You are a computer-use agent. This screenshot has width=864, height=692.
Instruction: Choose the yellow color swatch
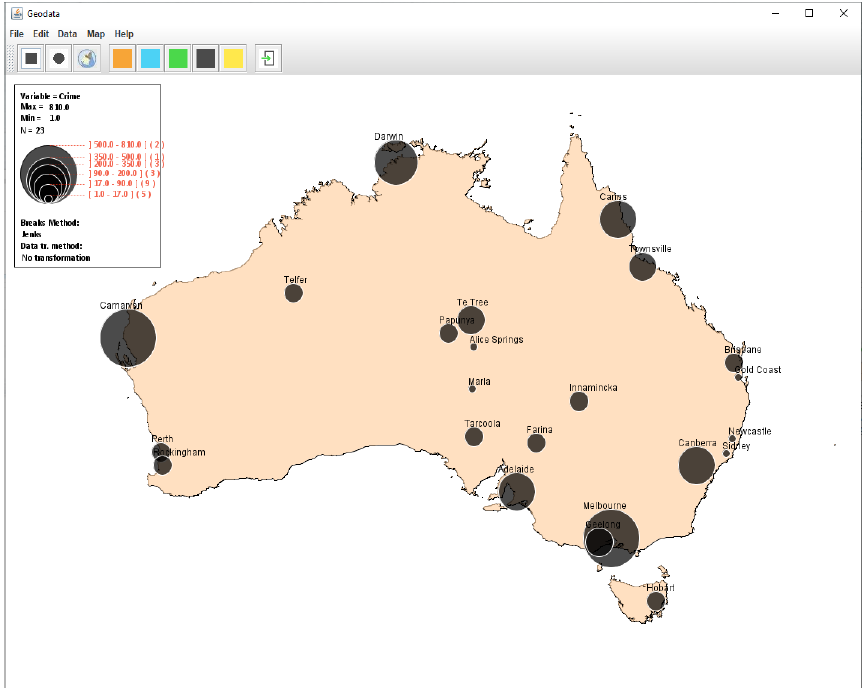click(233, 58)
